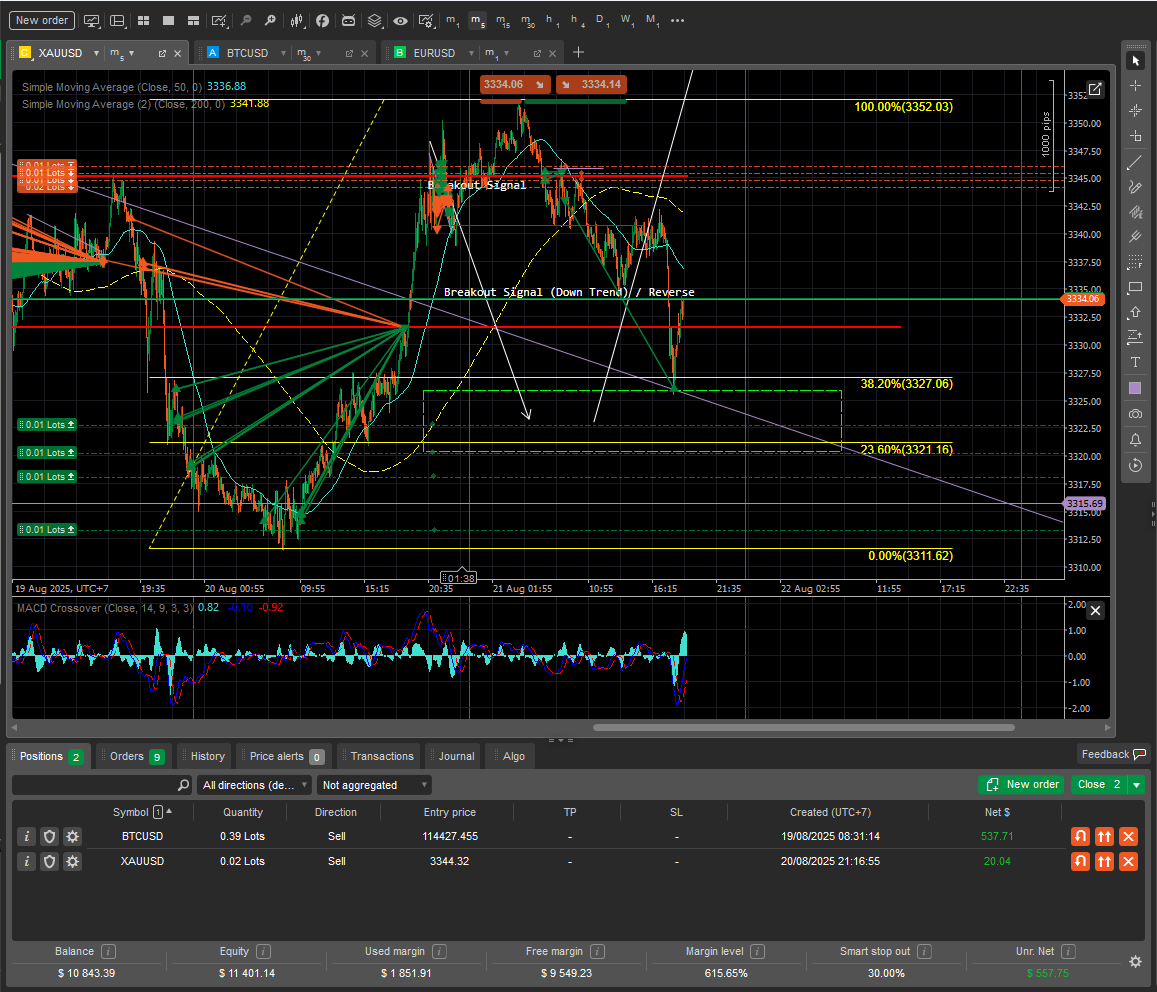The height and width of the screenshot is (992, 1157).
Task: Click the Facebook share icon
Action: pos(322,21)
